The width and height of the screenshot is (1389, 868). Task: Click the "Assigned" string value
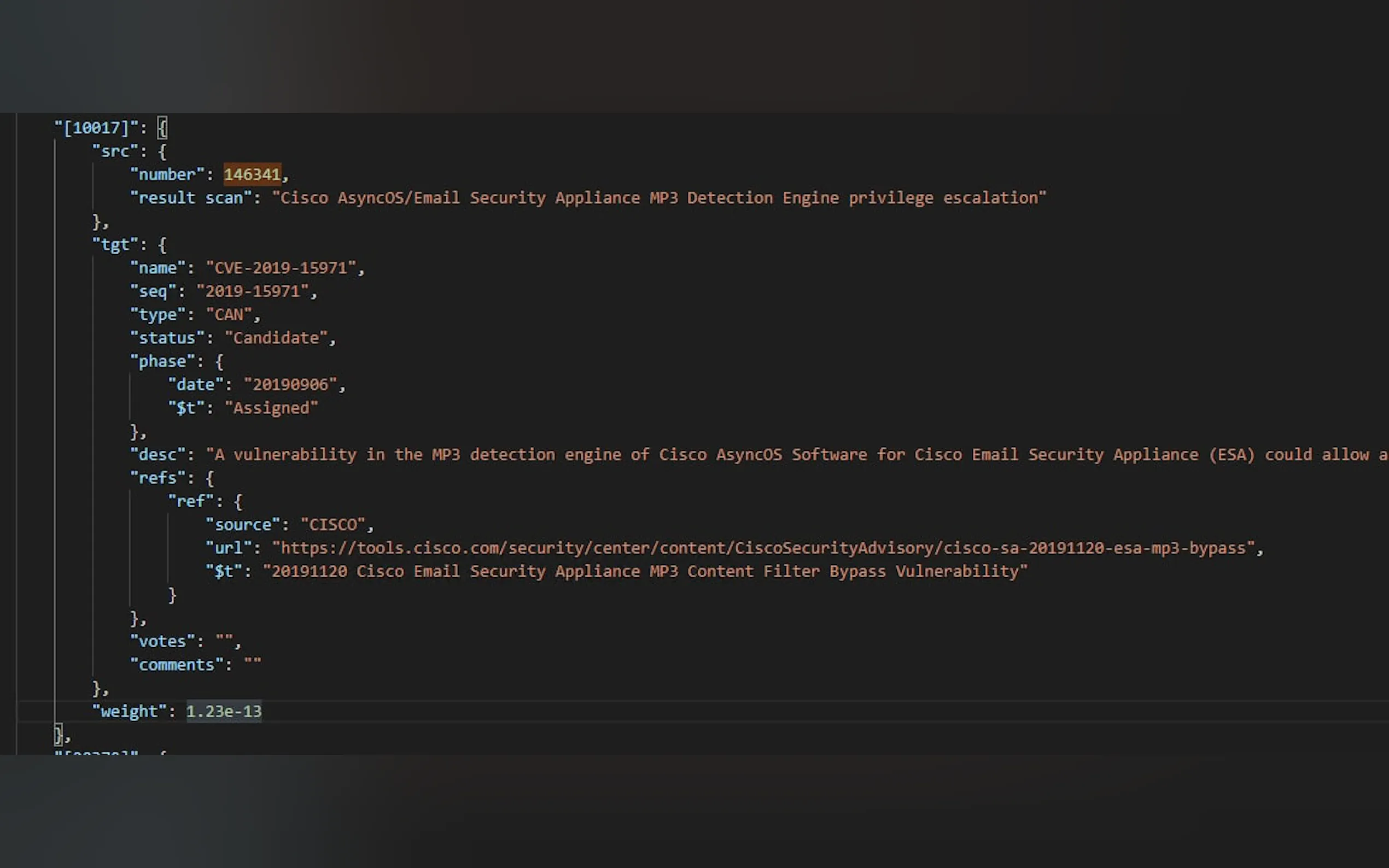[271, 408]
